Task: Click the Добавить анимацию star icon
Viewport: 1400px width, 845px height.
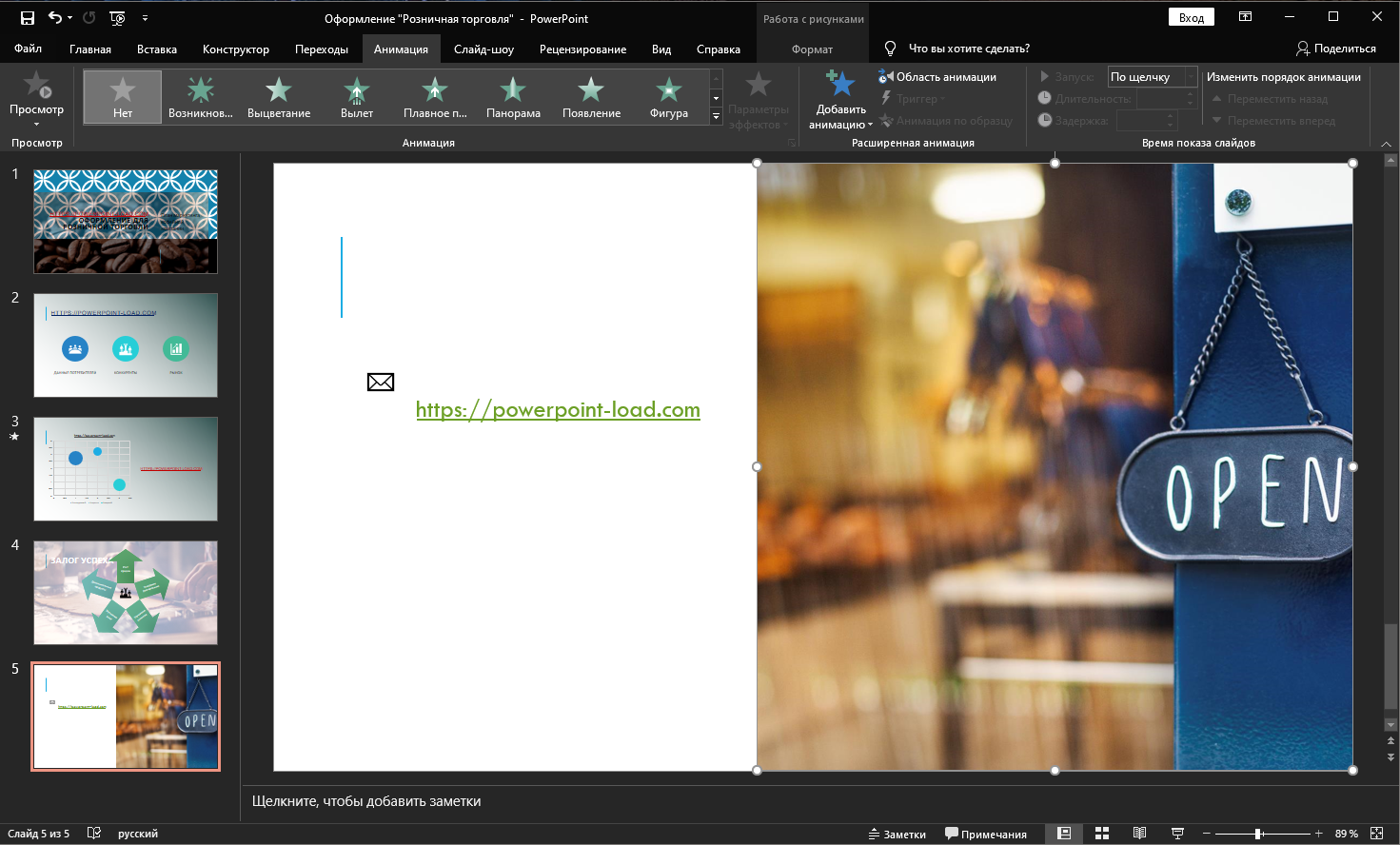Action: [840, 86]
